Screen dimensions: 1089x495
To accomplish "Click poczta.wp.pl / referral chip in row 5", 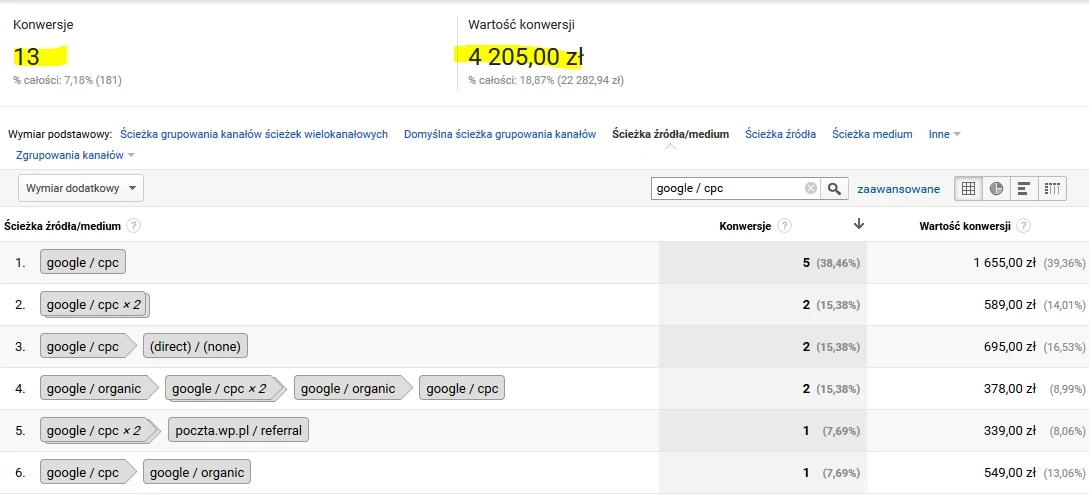I will (x=238, y=430).
